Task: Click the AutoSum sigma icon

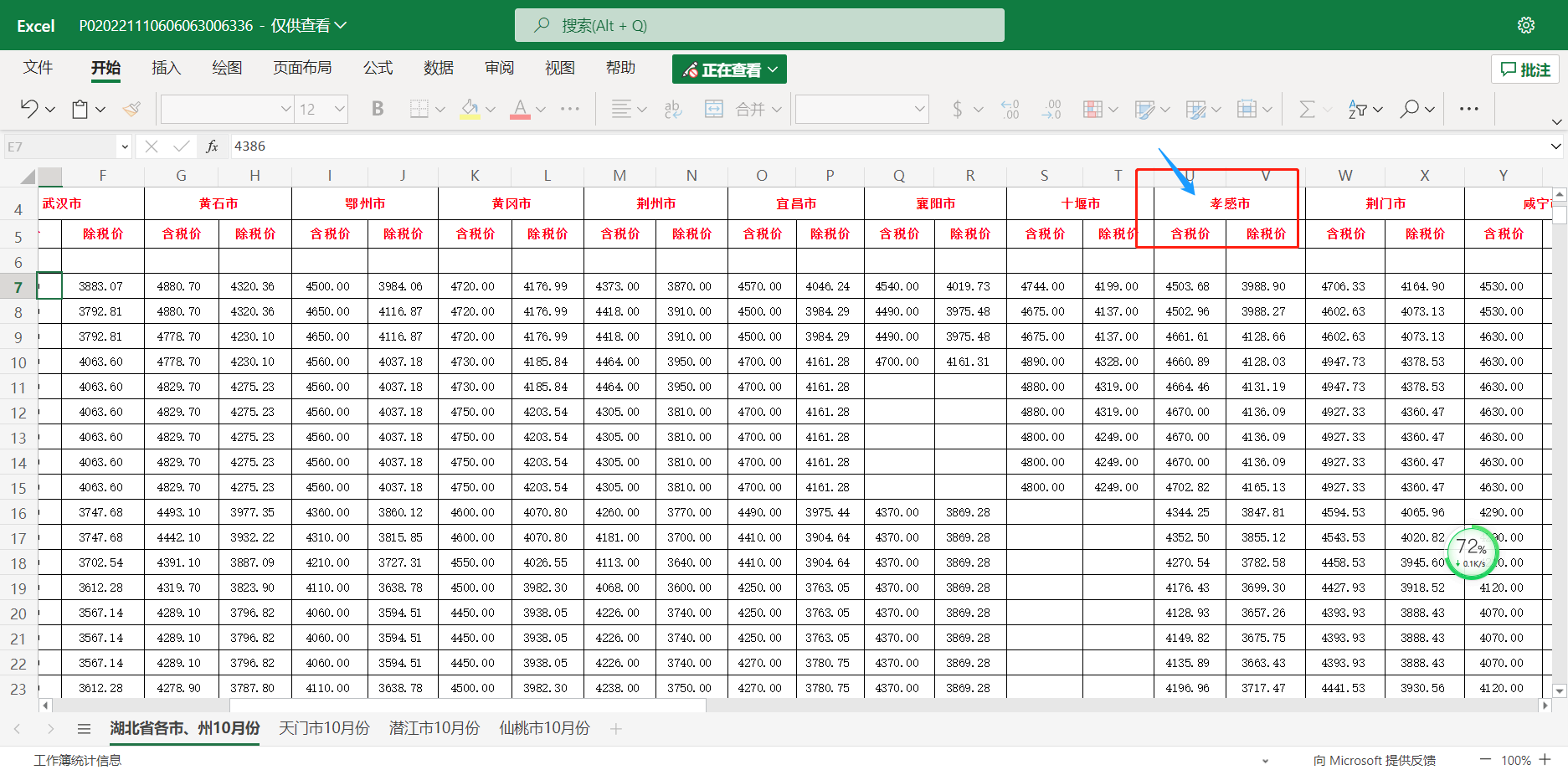Action: tap(1306, 109)
